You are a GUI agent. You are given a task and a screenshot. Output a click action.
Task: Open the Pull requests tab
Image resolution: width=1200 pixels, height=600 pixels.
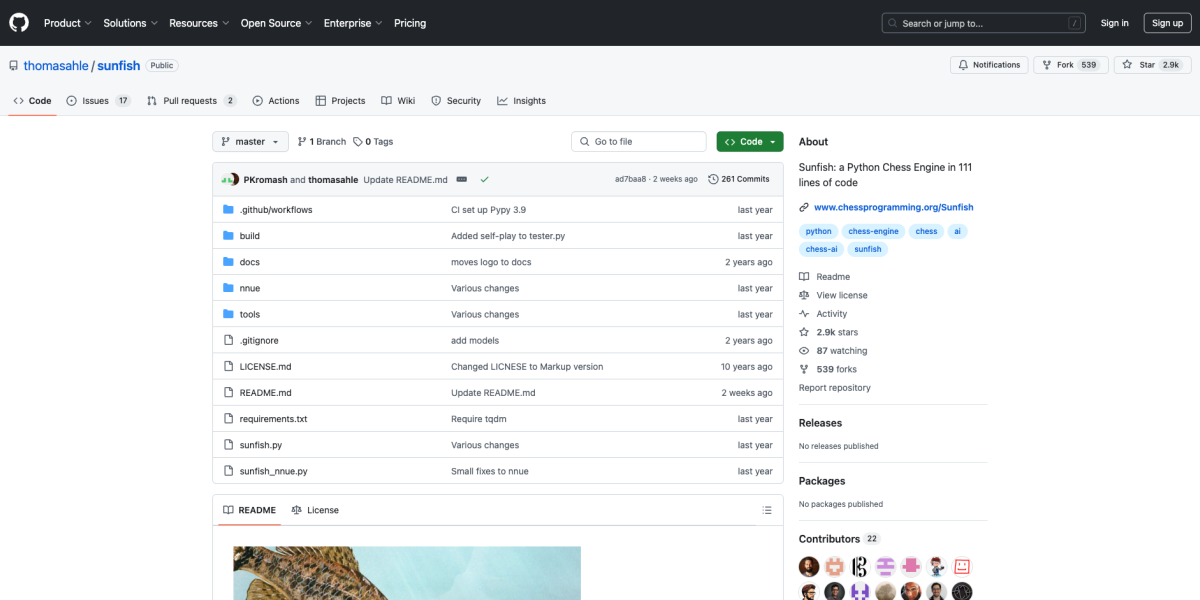(x=191, y=101)
